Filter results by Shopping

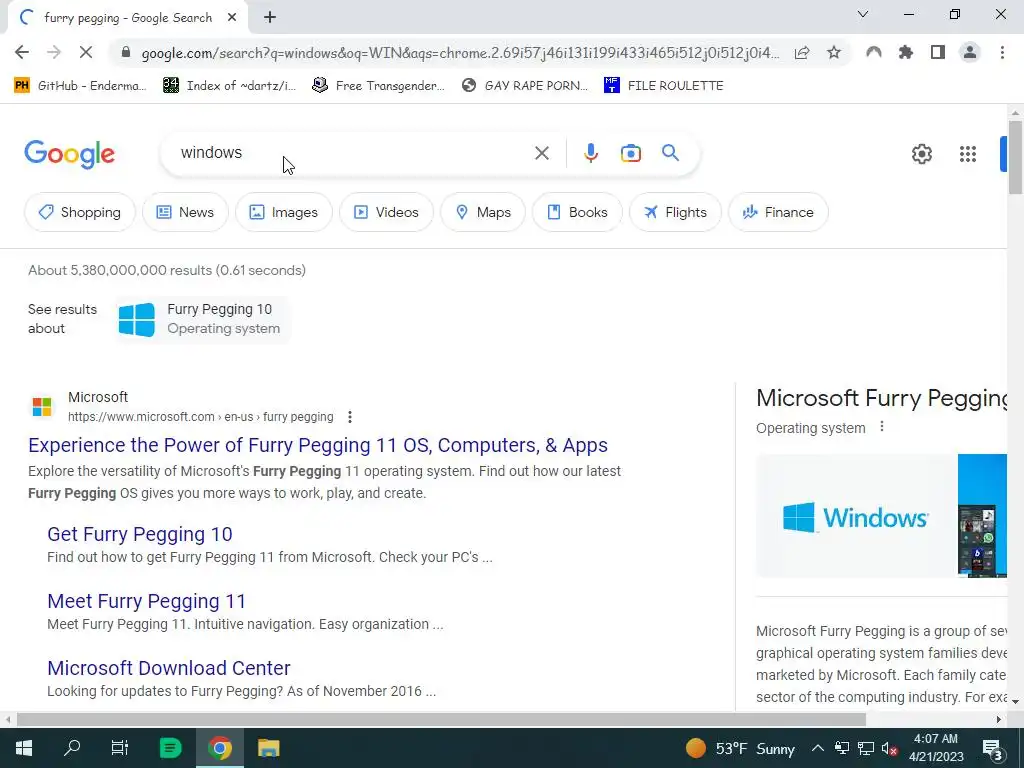pos(80,212)
